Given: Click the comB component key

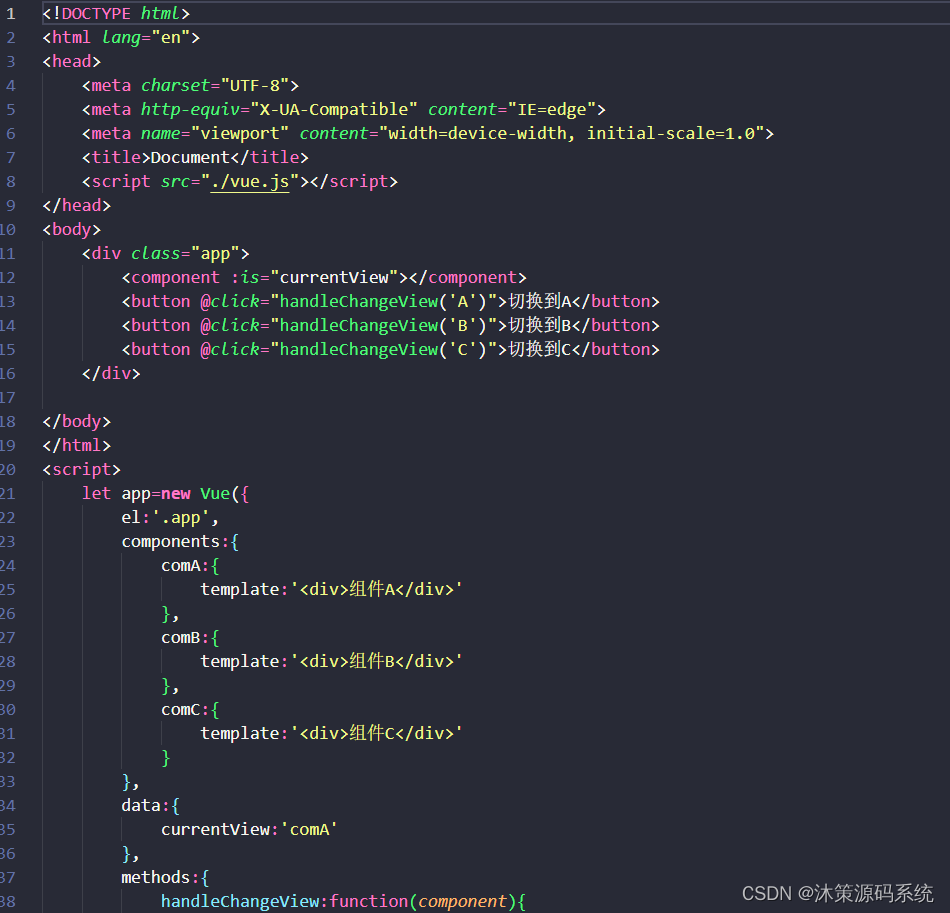Looking at the screenshot, I should 181,637.
